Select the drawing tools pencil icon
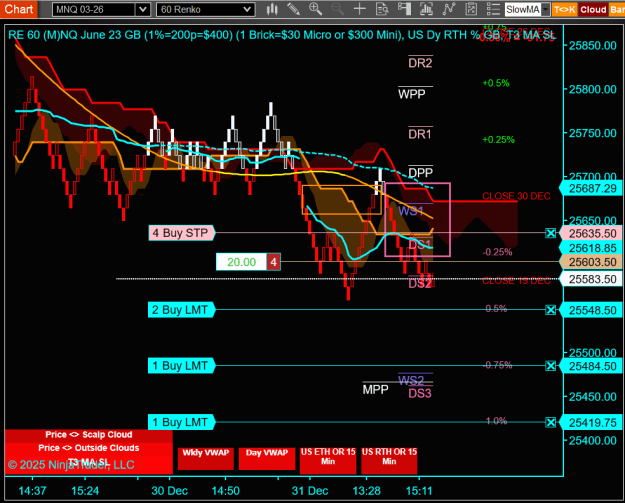Viewport: 625px width, 503px height. pos(293,9)
